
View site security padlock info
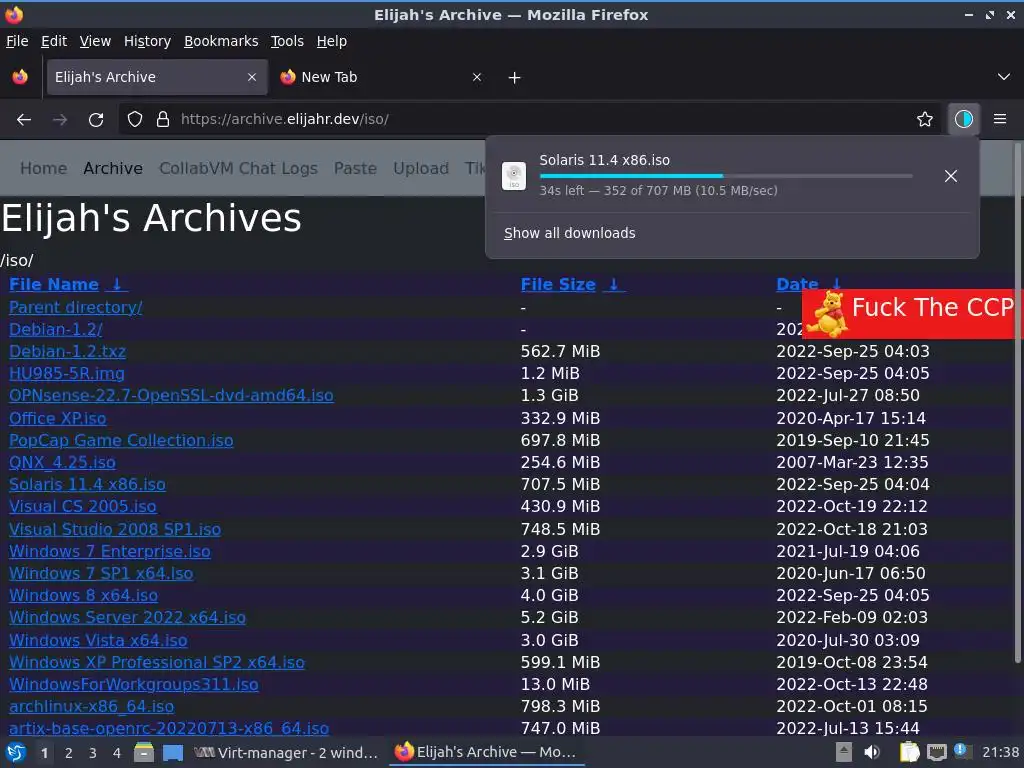click(163, 120)
